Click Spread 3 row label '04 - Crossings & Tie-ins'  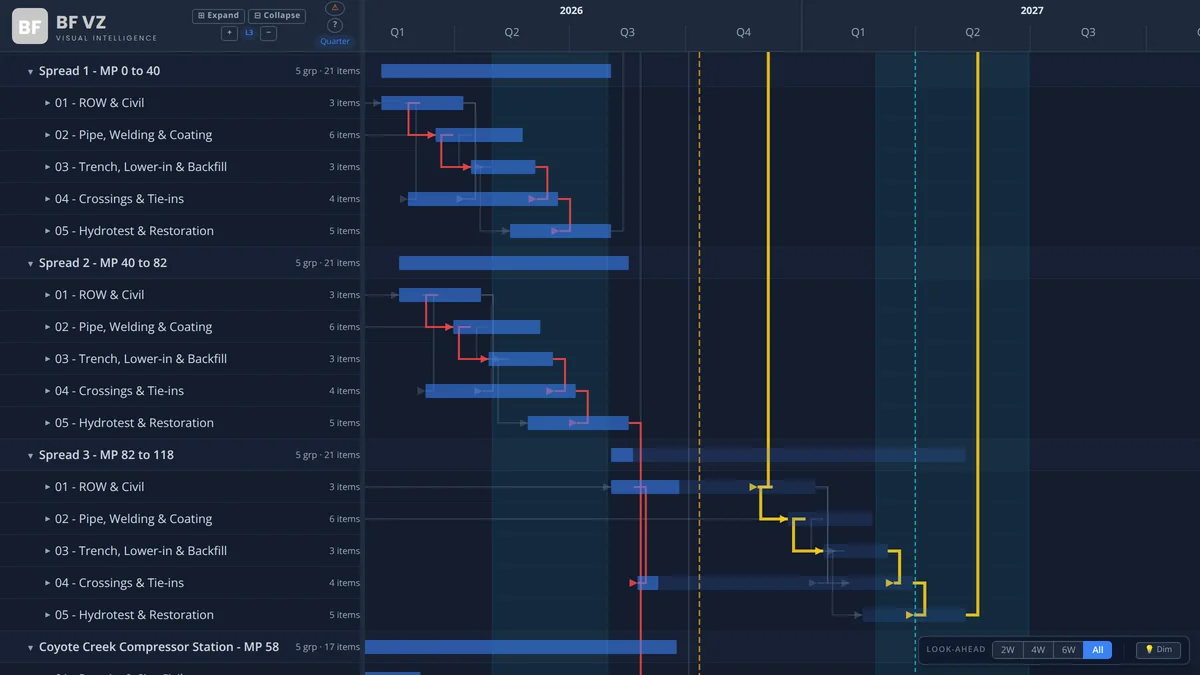click(x=120, y=583)
